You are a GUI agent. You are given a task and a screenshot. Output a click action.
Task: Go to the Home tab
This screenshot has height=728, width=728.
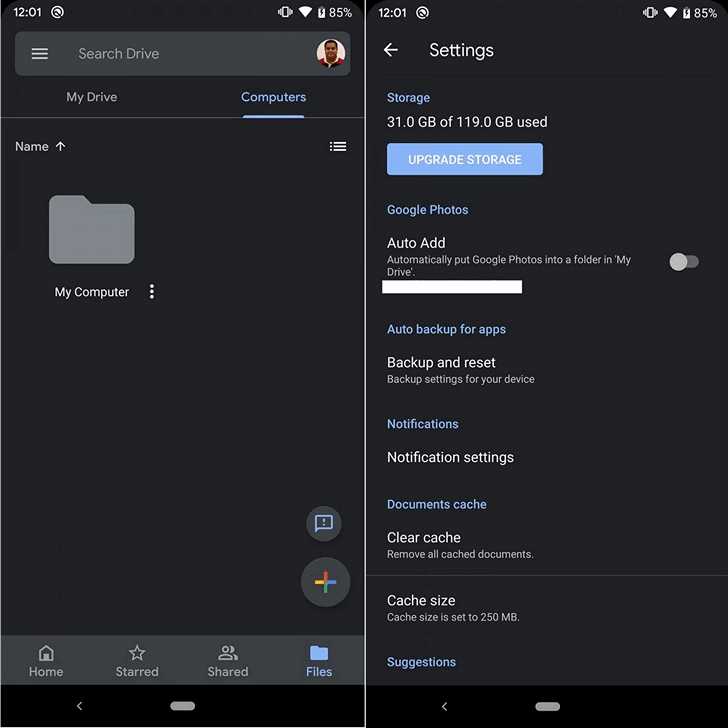tap(46, 661)
